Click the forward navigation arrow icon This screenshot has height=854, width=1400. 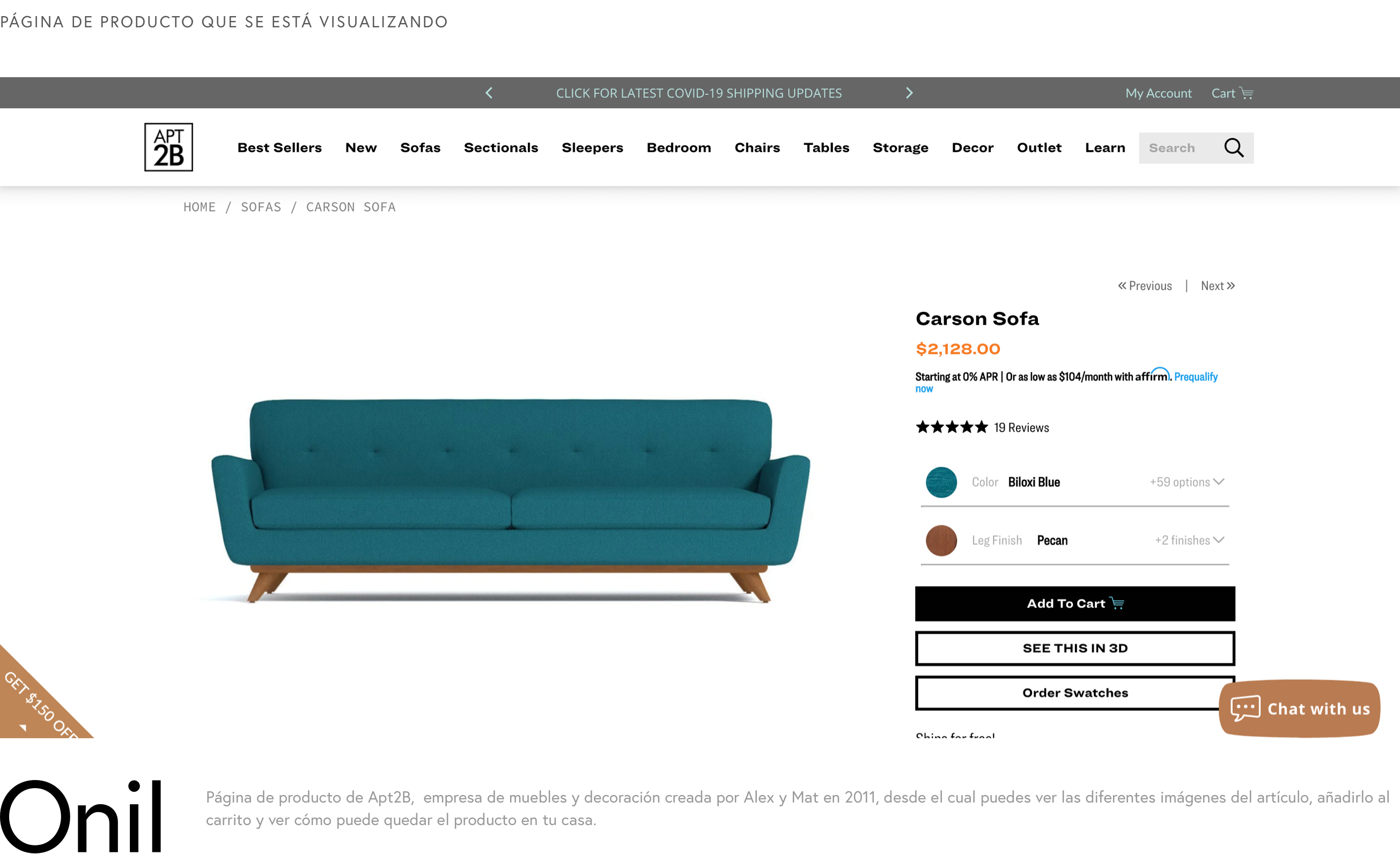coord(909,92)
